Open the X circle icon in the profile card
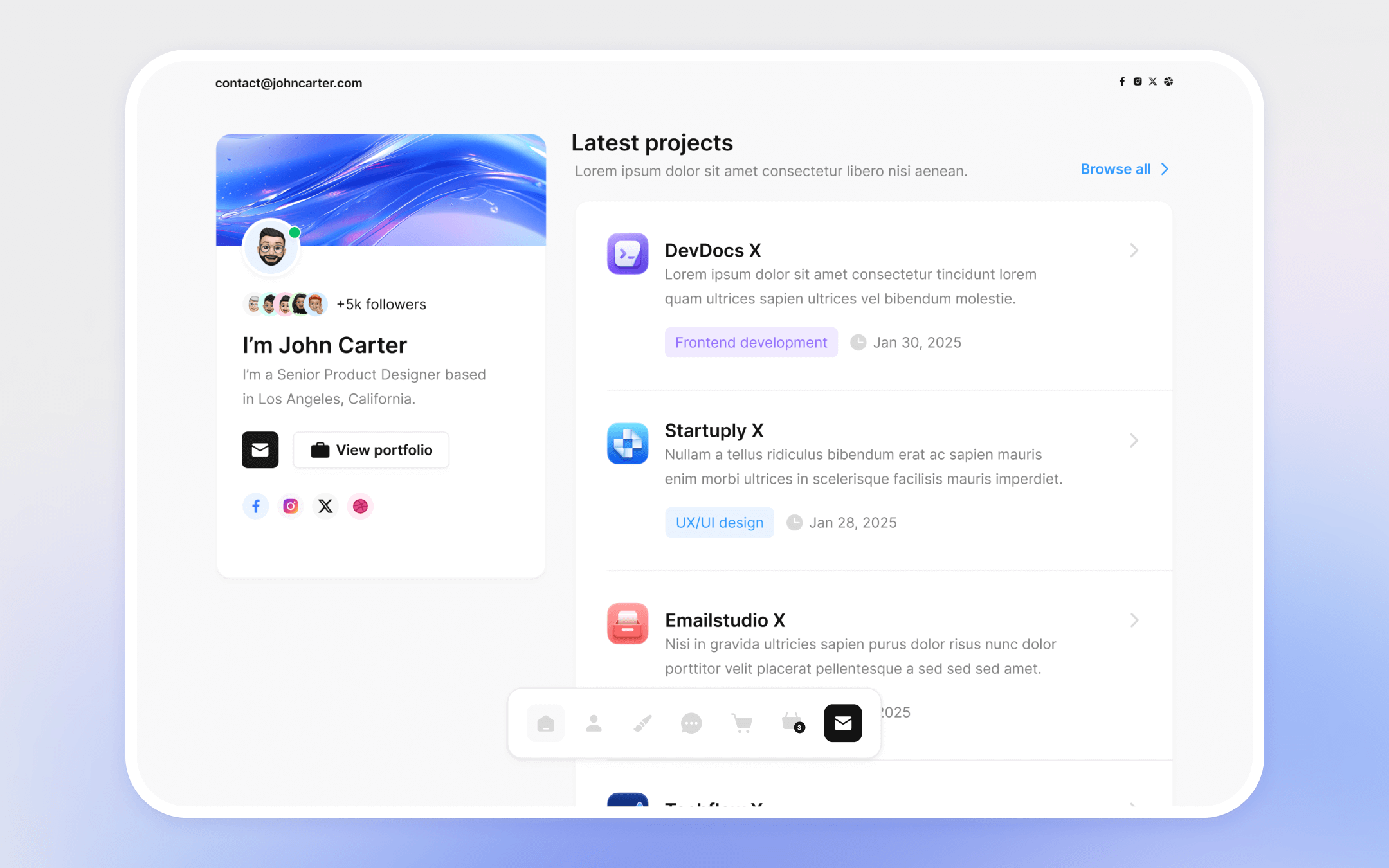The height and width of the screenshot is (868, 1389). tap(325, 506)
